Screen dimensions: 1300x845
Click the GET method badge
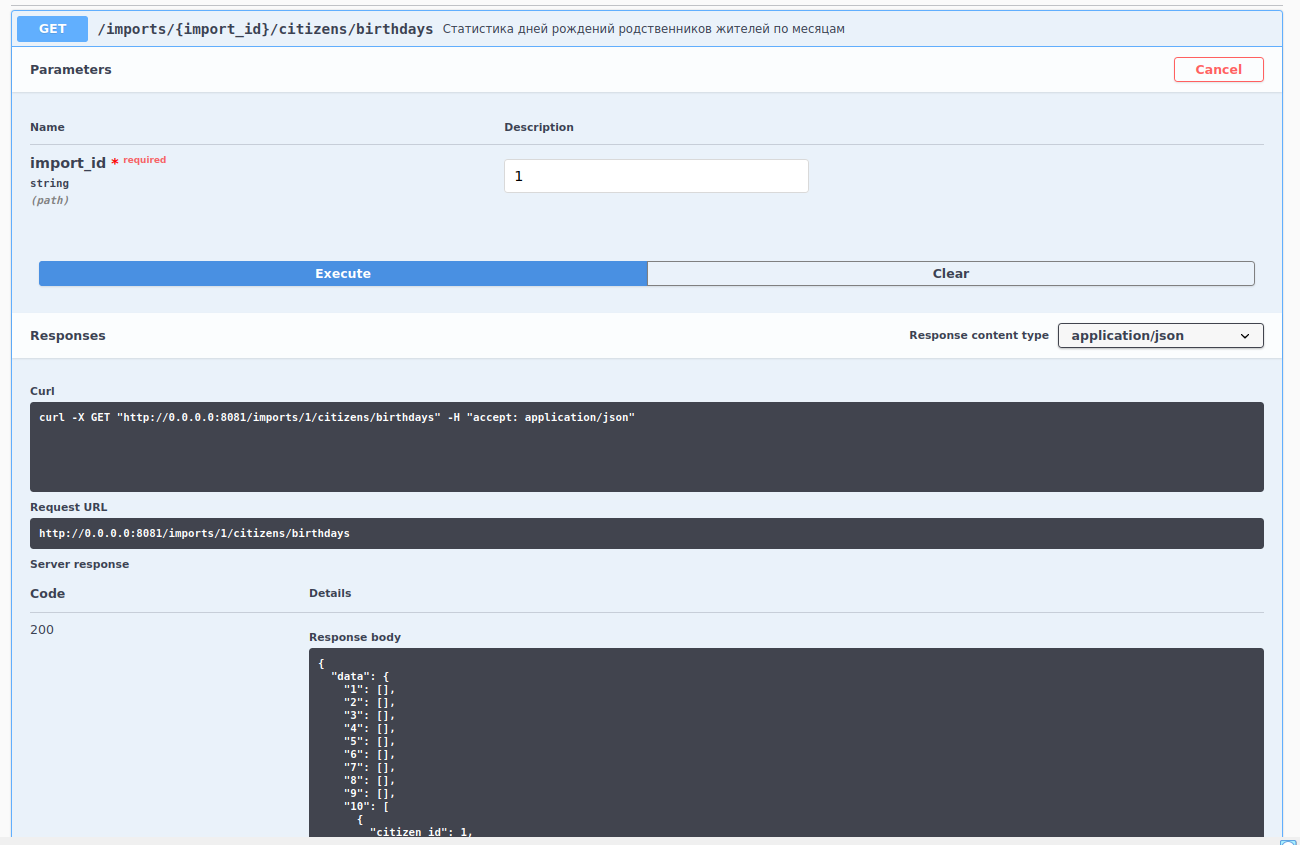[53, 29]
